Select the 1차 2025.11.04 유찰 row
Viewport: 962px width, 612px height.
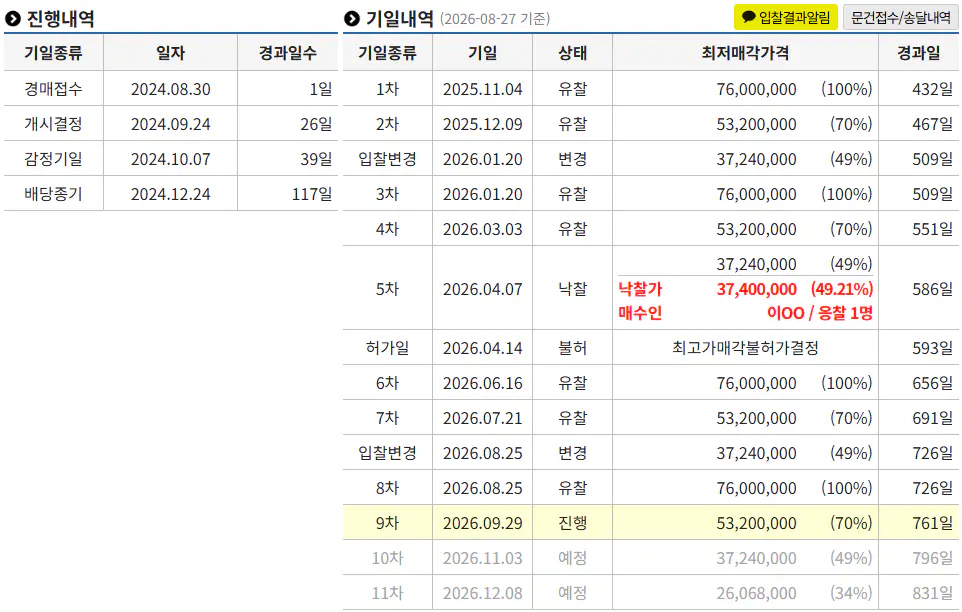tap(650, 89)
